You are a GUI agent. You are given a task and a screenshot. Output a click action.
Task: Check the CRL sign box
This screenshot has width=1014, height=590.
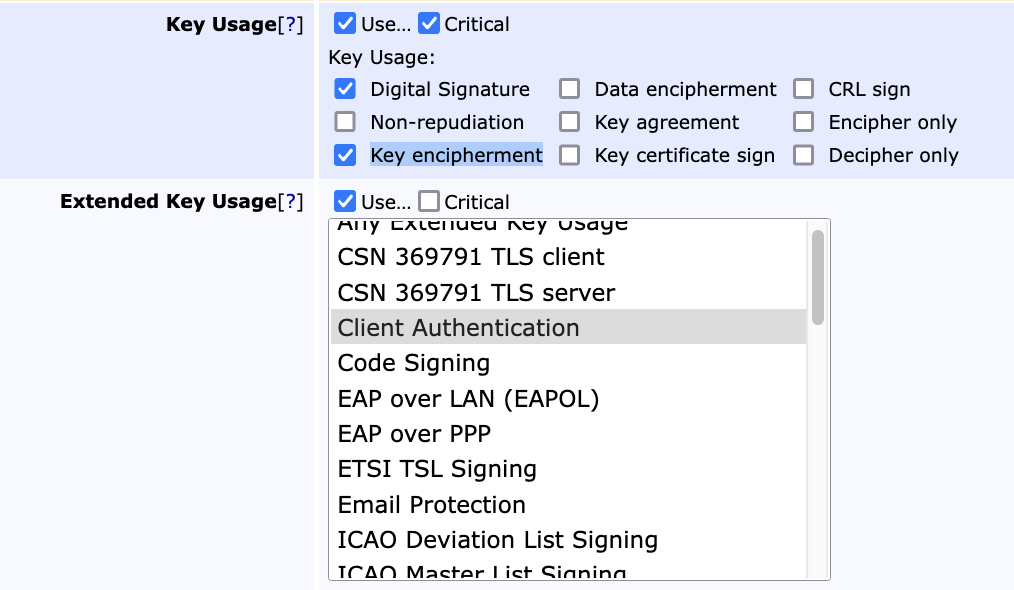[x=803, y=89]
